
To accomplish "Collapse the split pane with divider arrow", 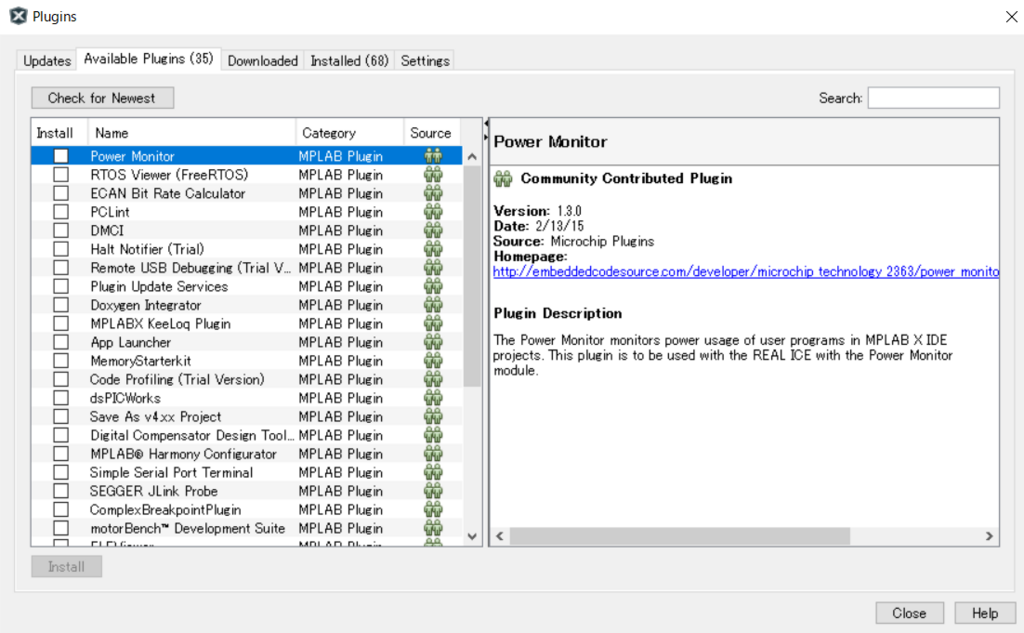I will pyautogui.click(x=486, y=123).
